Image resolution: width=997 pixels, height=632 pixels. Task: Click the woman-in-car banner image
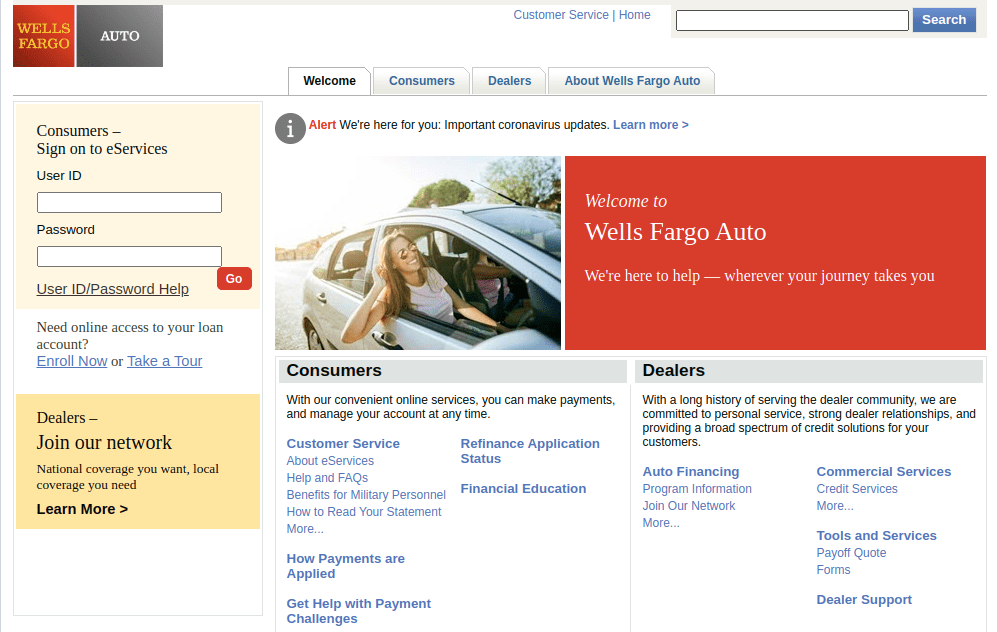pyautogui.click(x=418, y=253)
